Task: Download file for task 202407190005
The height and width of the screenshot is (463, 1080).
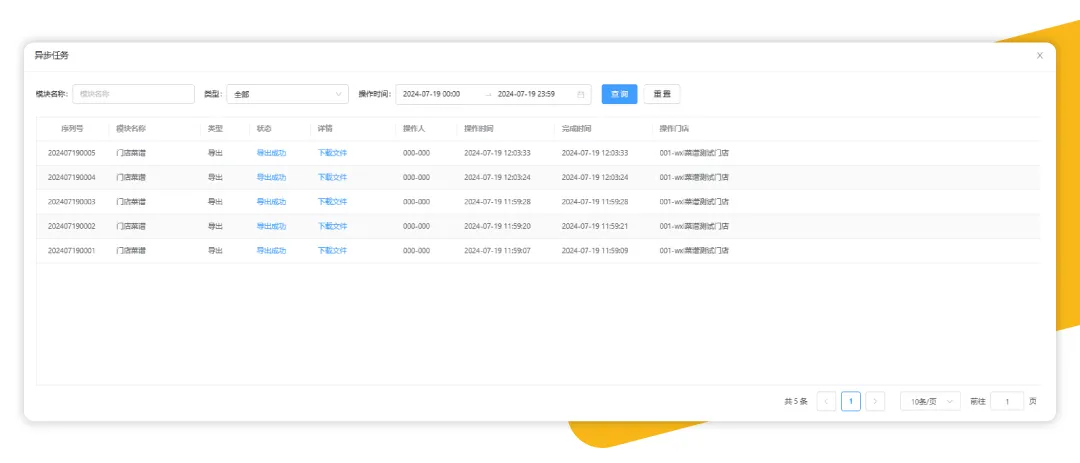Action: (332, 153)
